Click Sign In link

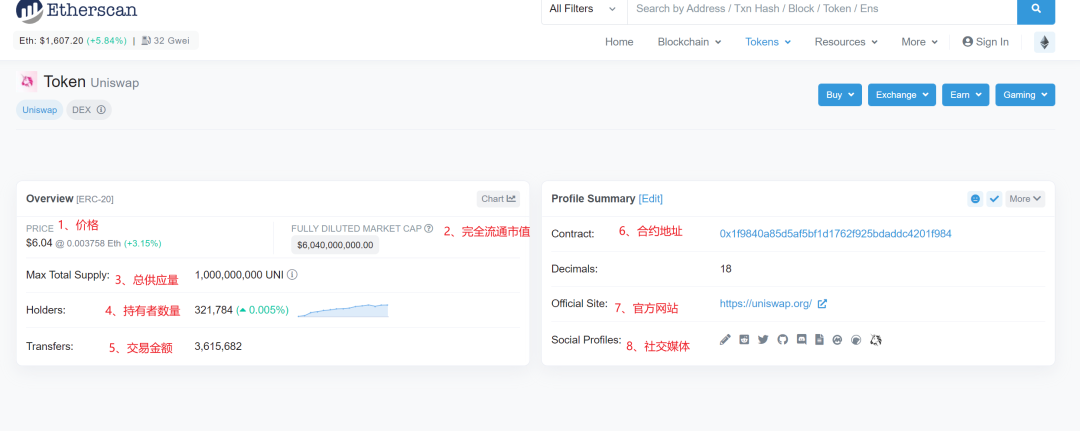point(986,42)
